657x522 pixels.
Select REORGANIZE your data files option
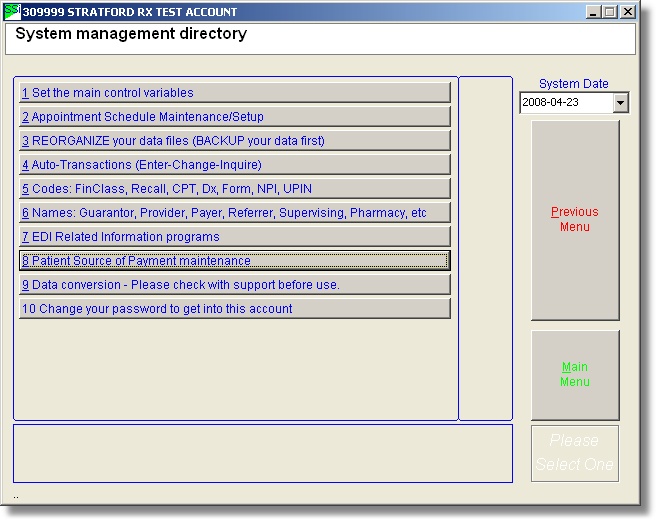point(235,141)
